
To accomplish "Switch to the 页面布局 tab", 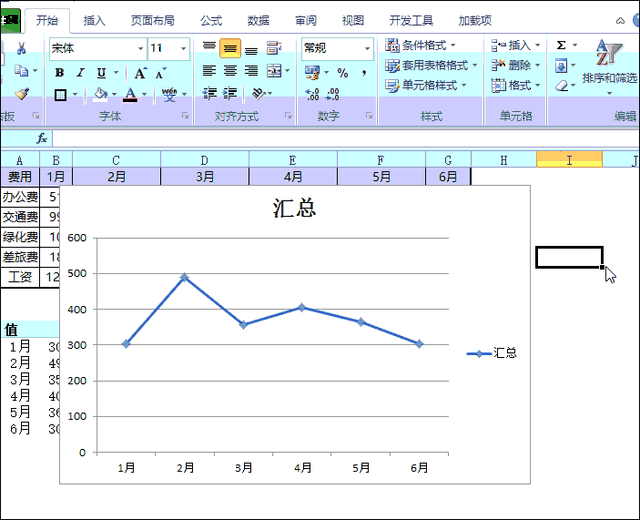I will click(x=152, y=20).
